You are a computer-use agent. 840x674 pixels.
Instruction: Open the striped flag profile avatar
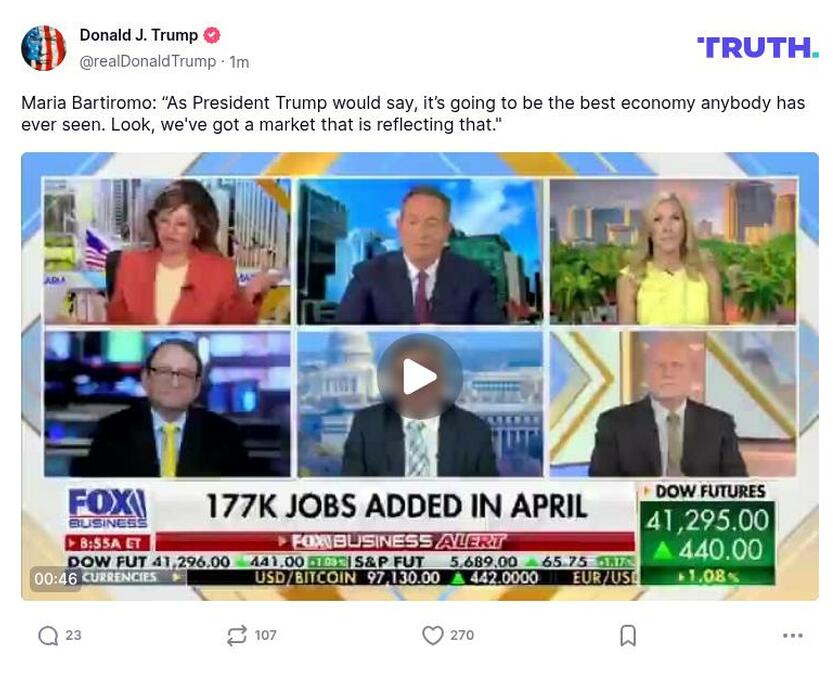[43, 48]
